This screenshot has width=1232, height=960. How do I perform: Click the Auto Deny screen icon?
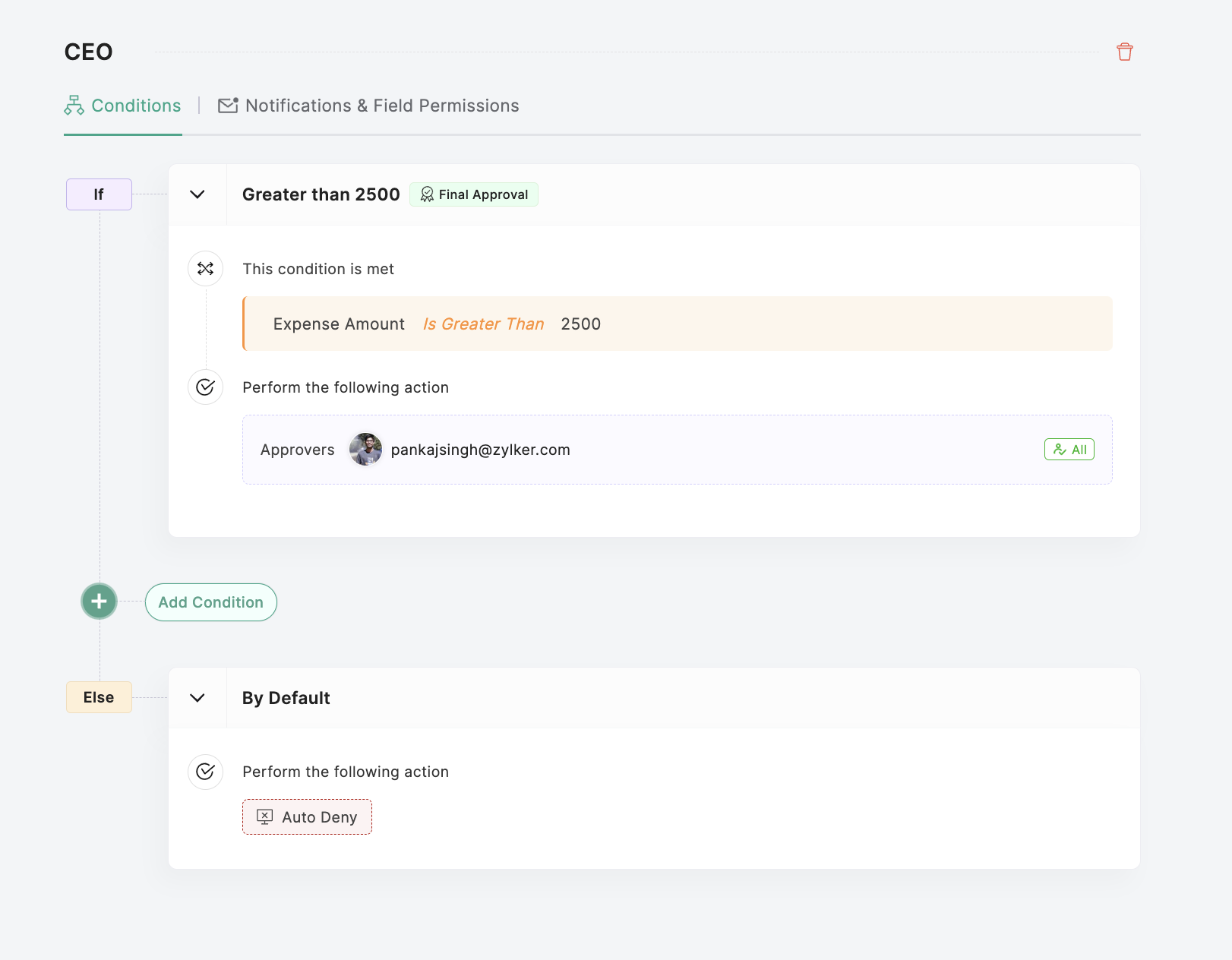[x=264, y=817]
